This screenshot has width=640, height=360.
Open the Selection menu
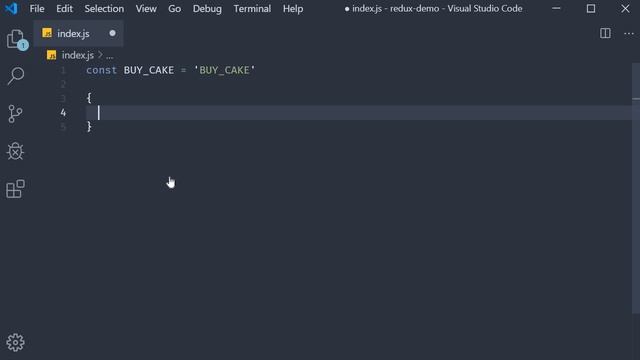(104, 9)
